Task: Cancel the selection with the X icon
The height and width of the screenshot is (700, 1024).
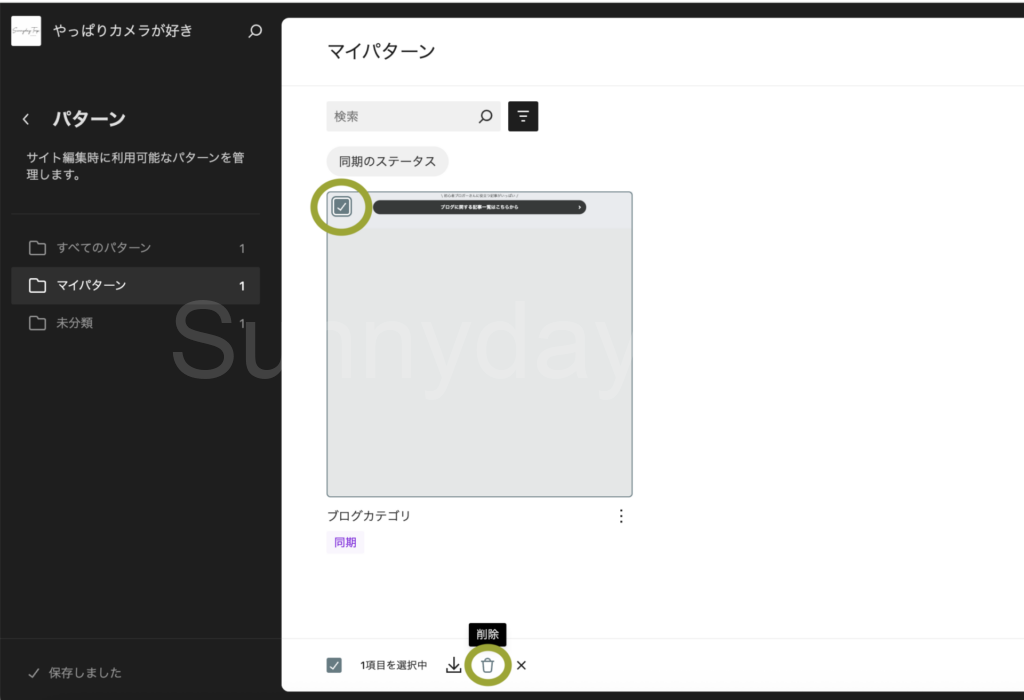Action: [x=521, y=665]
